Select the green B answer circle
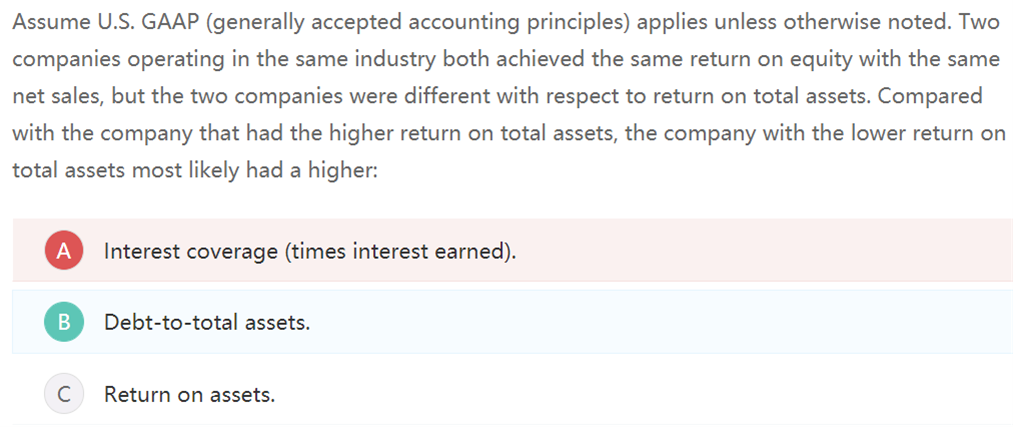The width and height of the screenshot is (1013, 427). tap(63, 322)
